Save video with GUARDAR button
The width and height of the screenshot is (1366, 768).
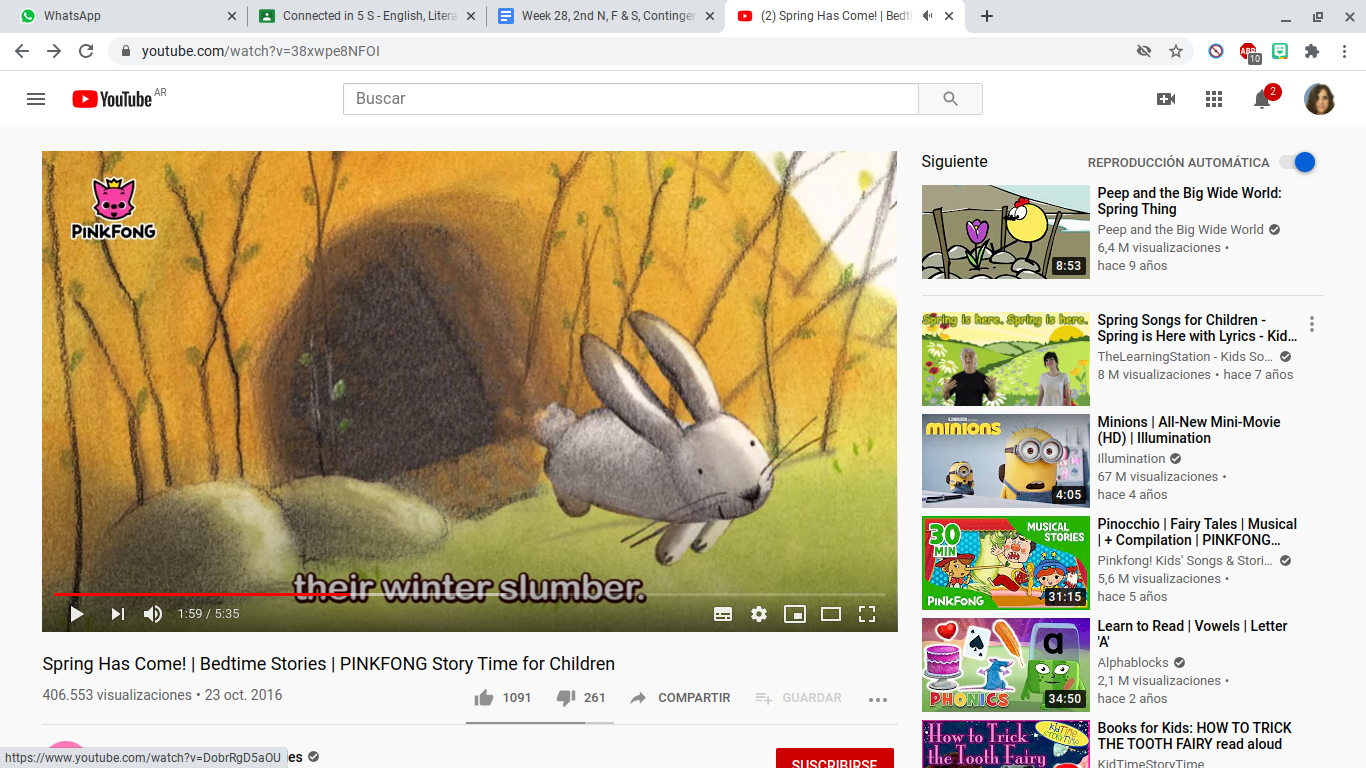798,698
